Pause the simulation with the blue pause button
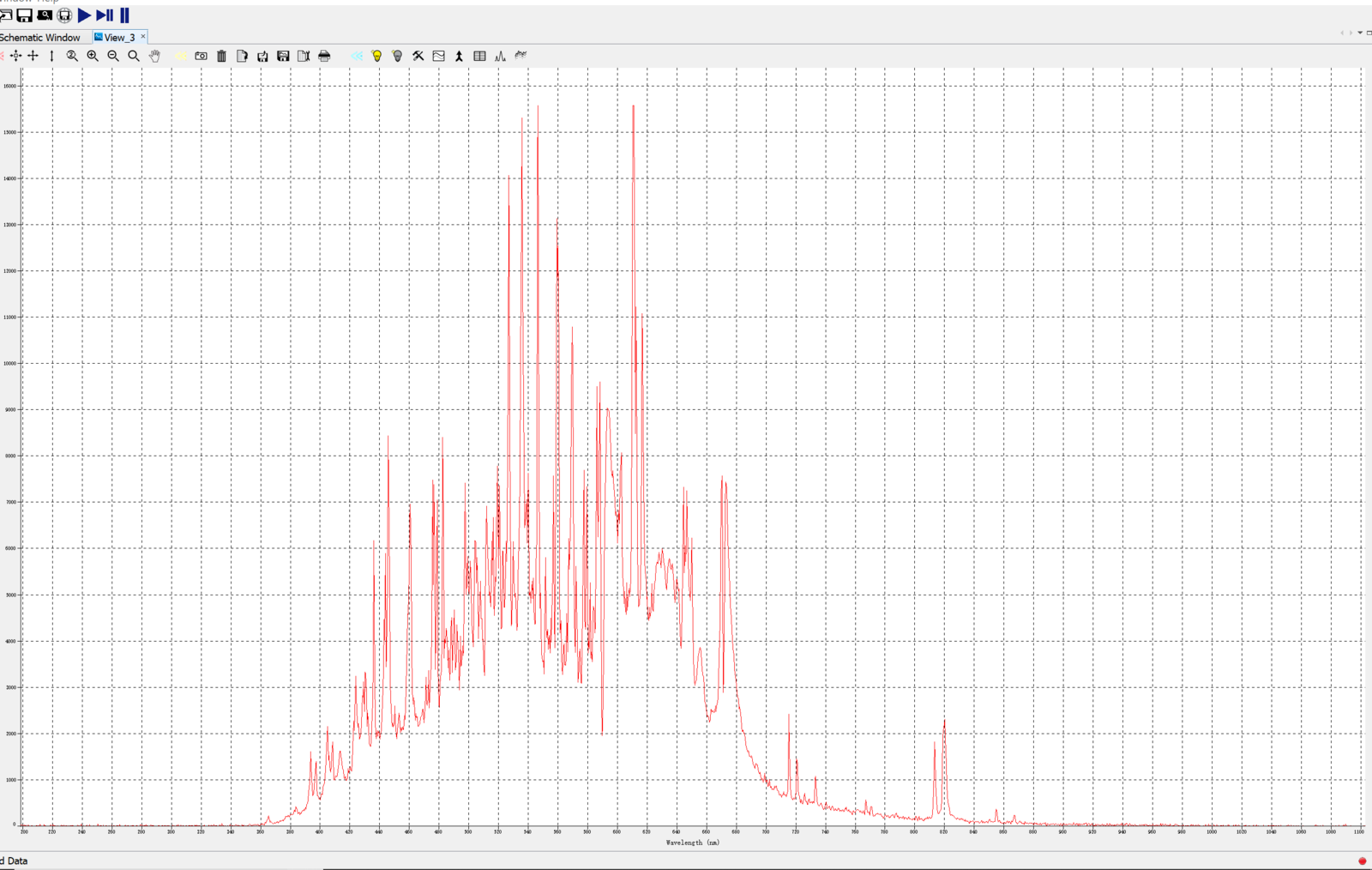The image size is (1372, 870). (x=124, y=15)
